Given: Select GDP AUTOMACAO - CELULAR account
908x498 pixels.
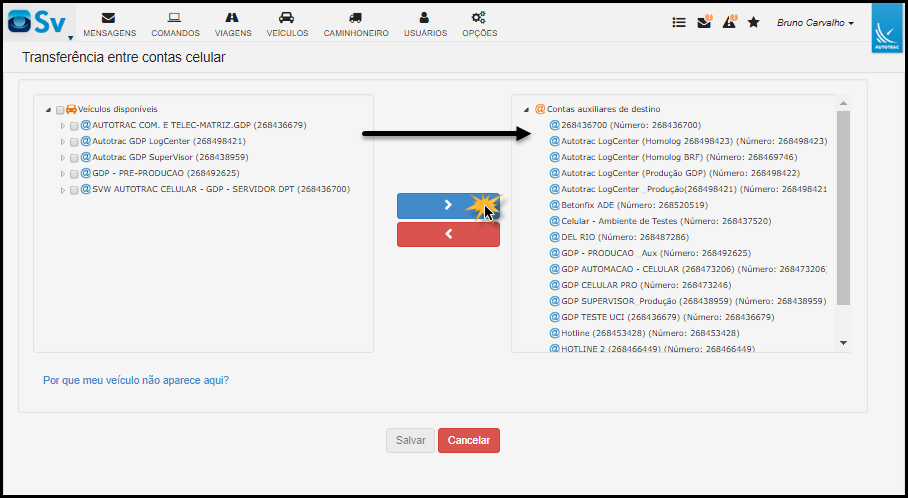Looking at the screenshot, I should [x=688, y=269].
